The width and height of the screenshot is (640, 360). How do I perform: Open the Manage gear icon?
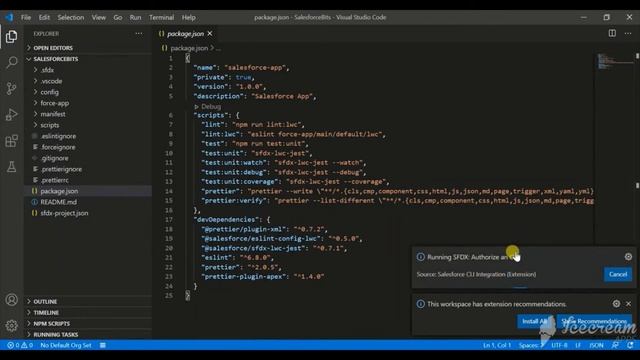11,325
